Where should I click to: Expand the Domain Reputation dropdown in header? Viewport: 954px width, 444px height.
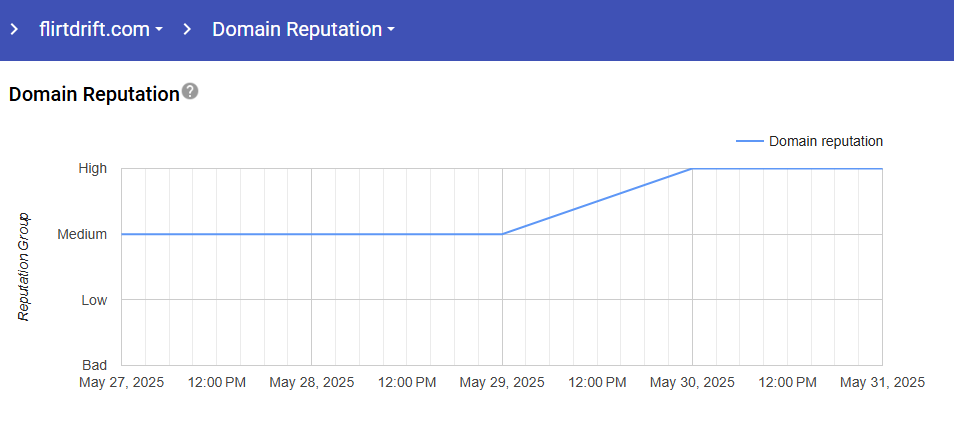pos(303,30)
